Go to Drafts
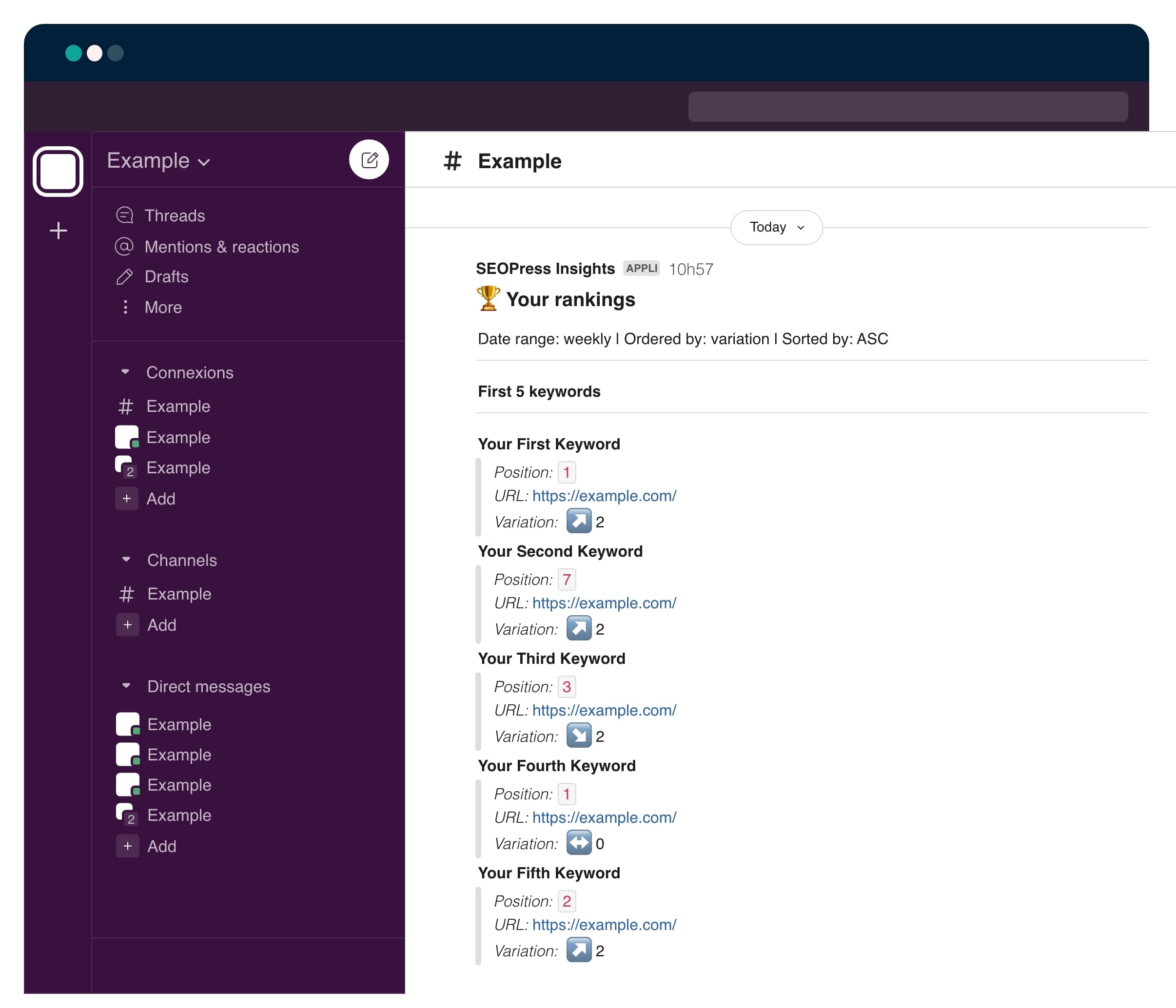The height and width of the screenshot is (1008, 1176). coord(166,277)
